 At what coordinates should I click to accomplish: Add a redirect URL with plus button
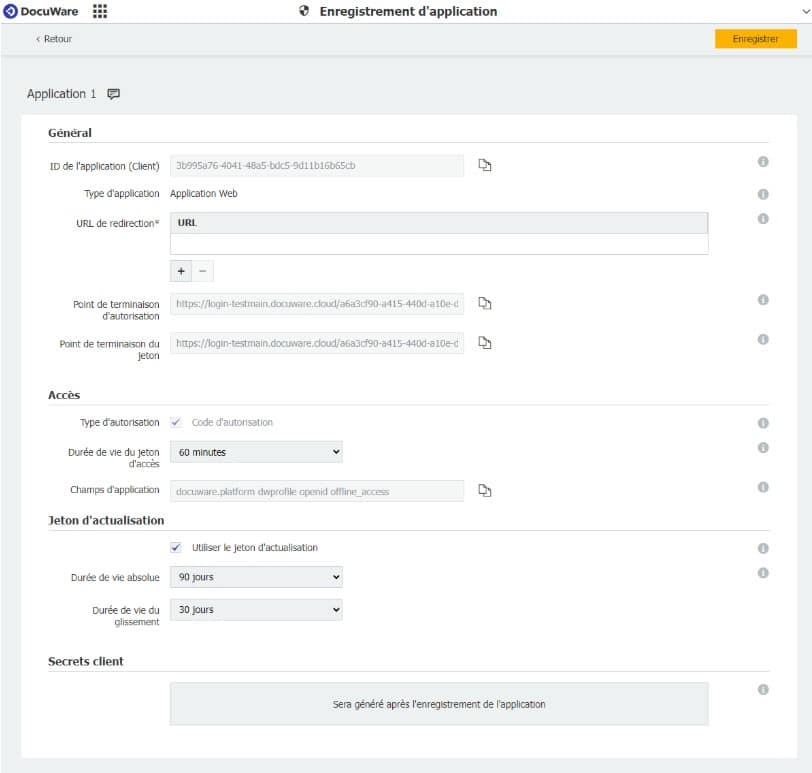[x=181, y=271]
